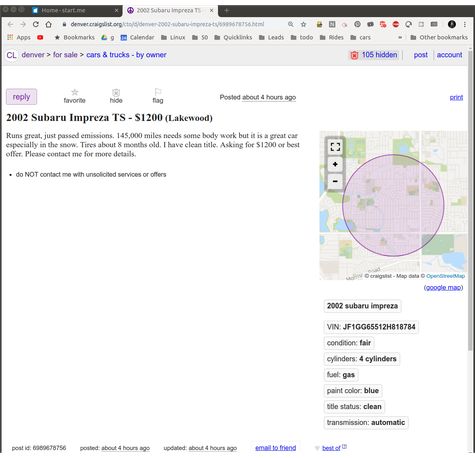Close the 2002 Subaru Impreza tab
This screenshot has height=458, width=475.
tap(211, 10)
